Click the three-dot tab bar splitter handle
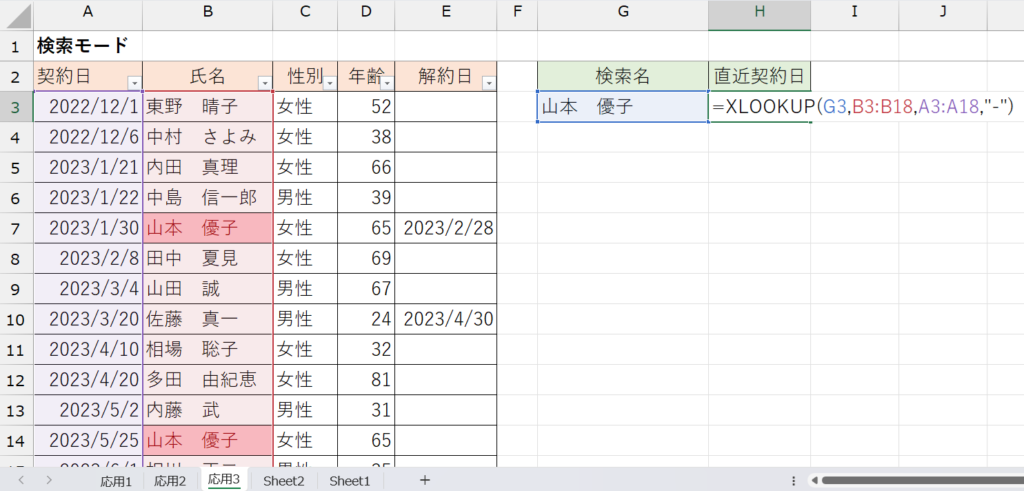 point(793,481)
